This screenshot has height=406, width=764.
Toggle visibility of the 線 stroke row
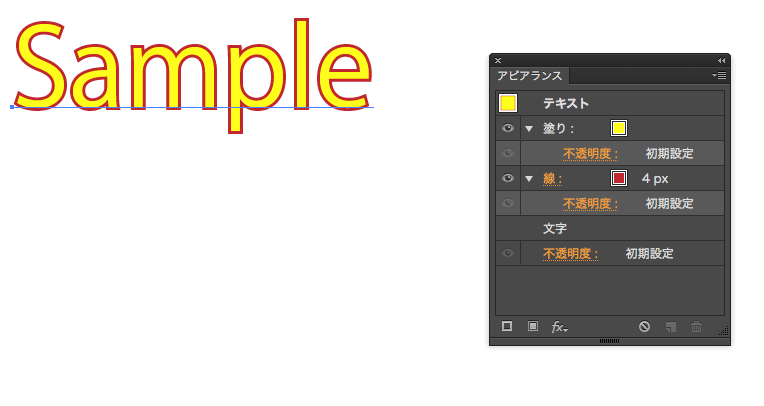(508, 178)
